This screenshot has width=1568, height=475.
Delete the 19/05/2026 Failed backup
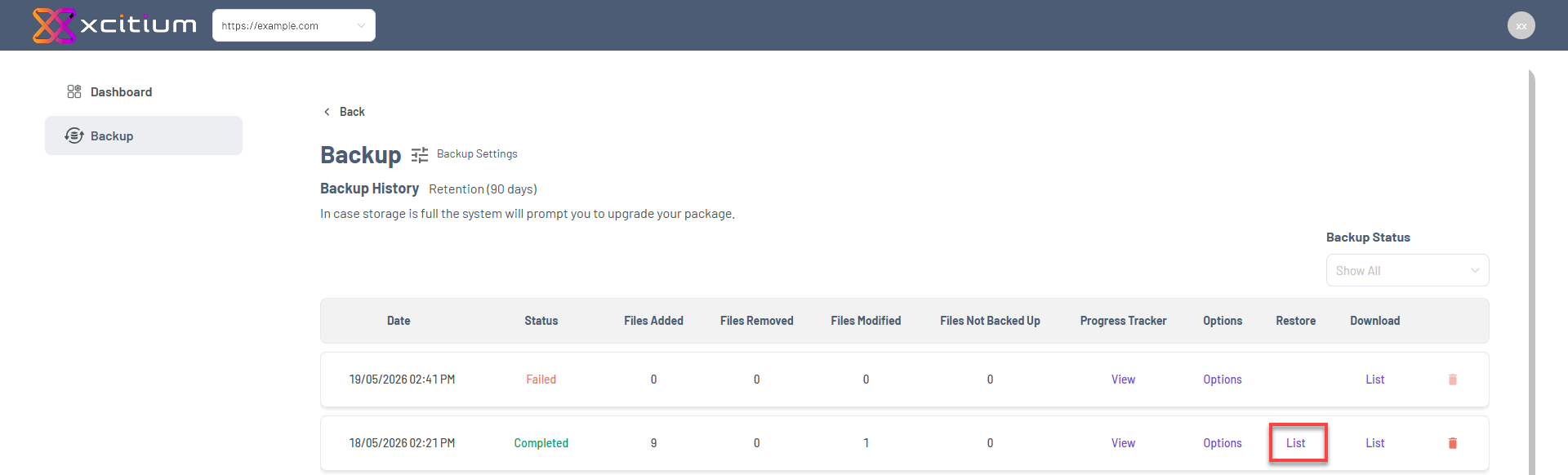coord(1452,380)
